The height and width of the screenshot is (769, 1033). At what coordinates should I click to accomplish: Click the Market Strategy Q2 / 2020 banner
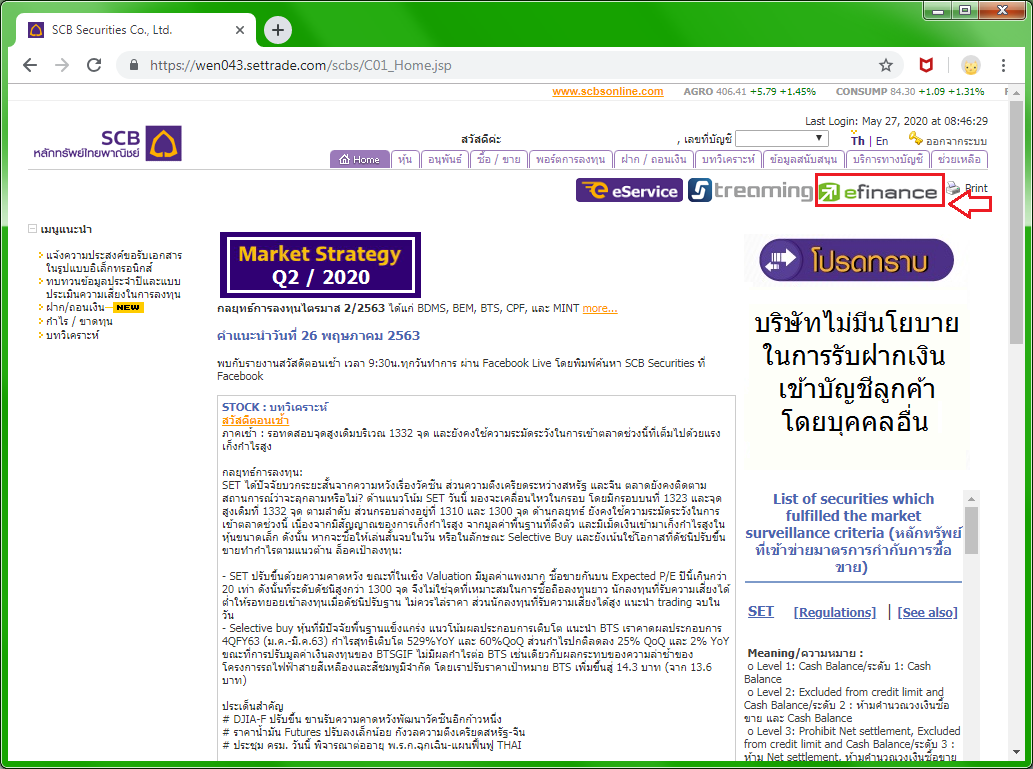320,265
